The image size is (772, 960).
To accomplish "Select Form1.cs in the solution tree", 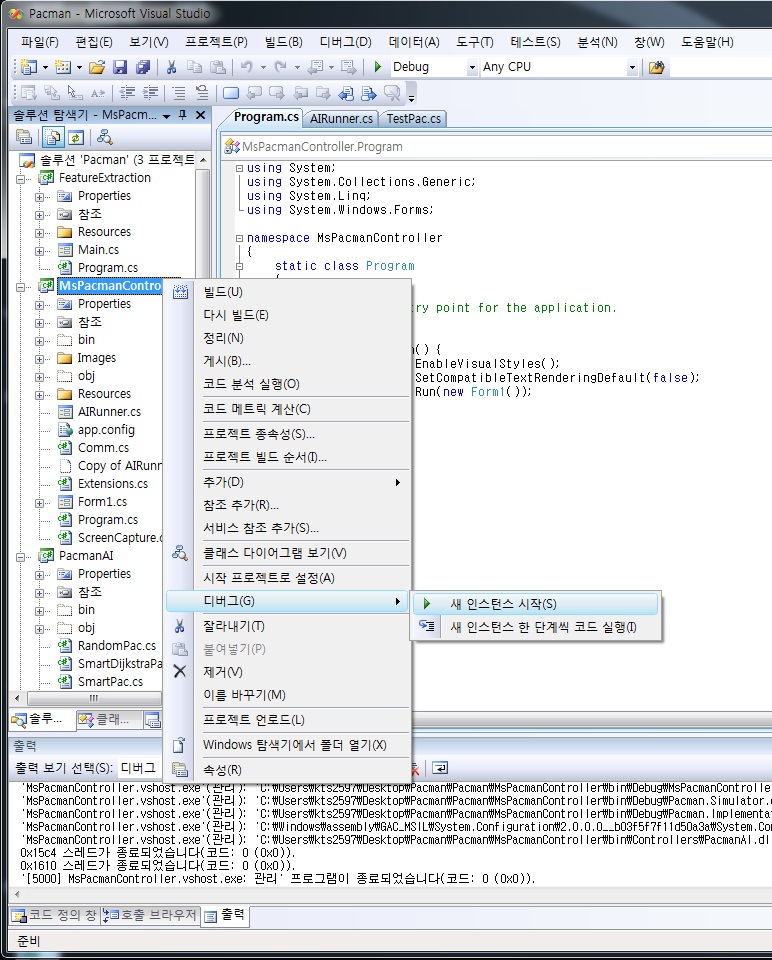I will tap(102, 502).
